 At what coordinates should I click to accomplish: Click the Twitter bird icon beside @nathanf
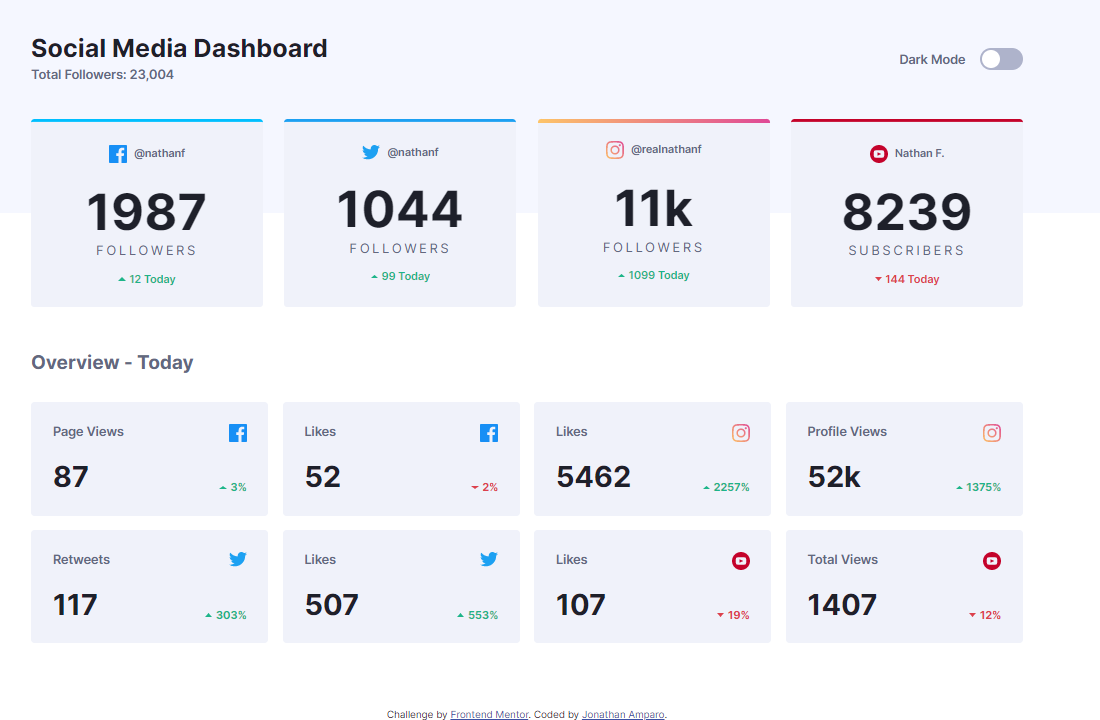tap(371, 152)
